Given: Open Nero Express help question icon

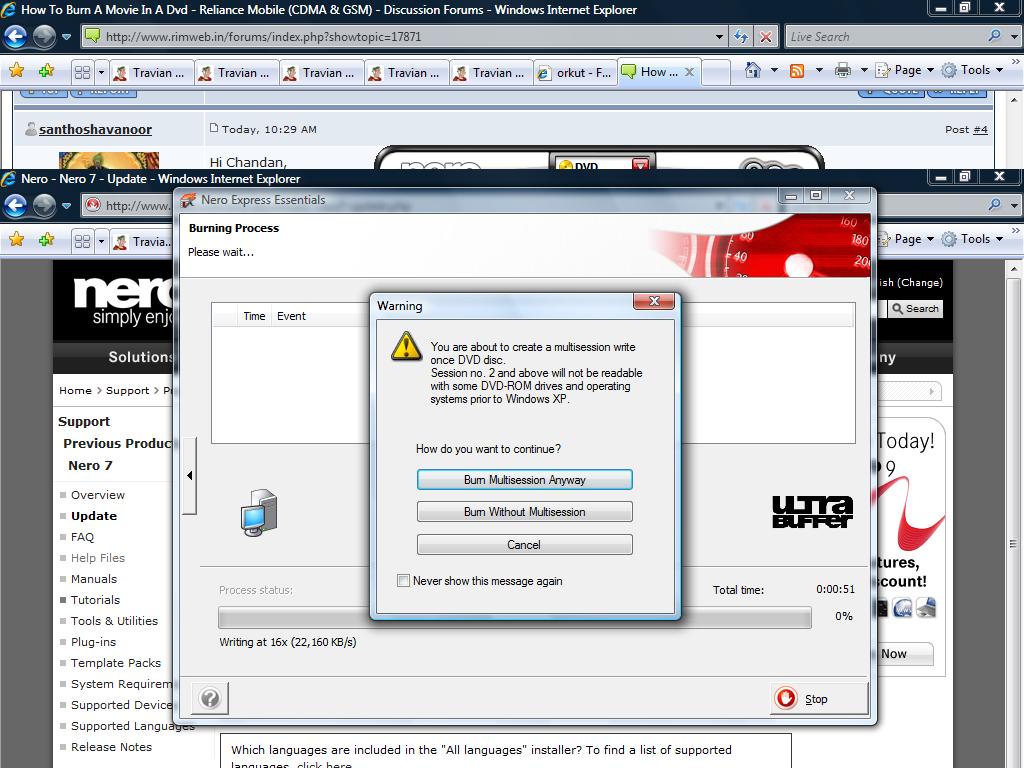Looking at the screenshot, I should pyautogui.click(x=210, y=699).
